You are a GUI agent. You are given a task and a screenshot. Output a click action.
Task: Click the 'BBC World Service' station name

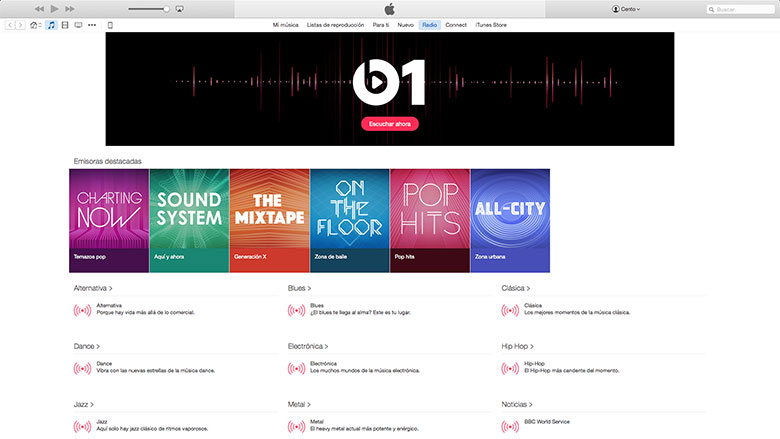click(x=547, y=422)
